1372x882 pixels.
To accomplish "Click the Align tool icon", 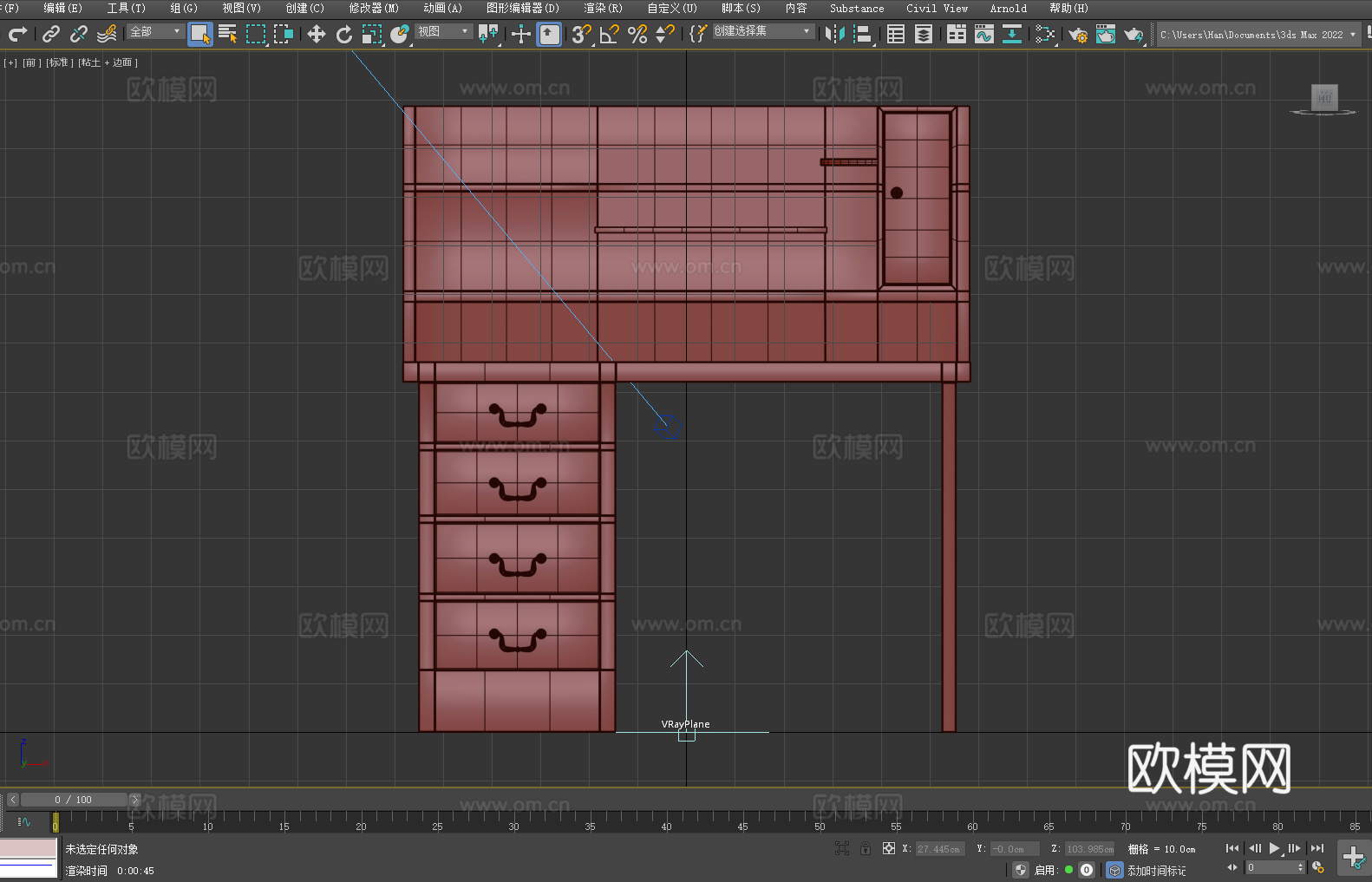I will [x=863, y=34].
